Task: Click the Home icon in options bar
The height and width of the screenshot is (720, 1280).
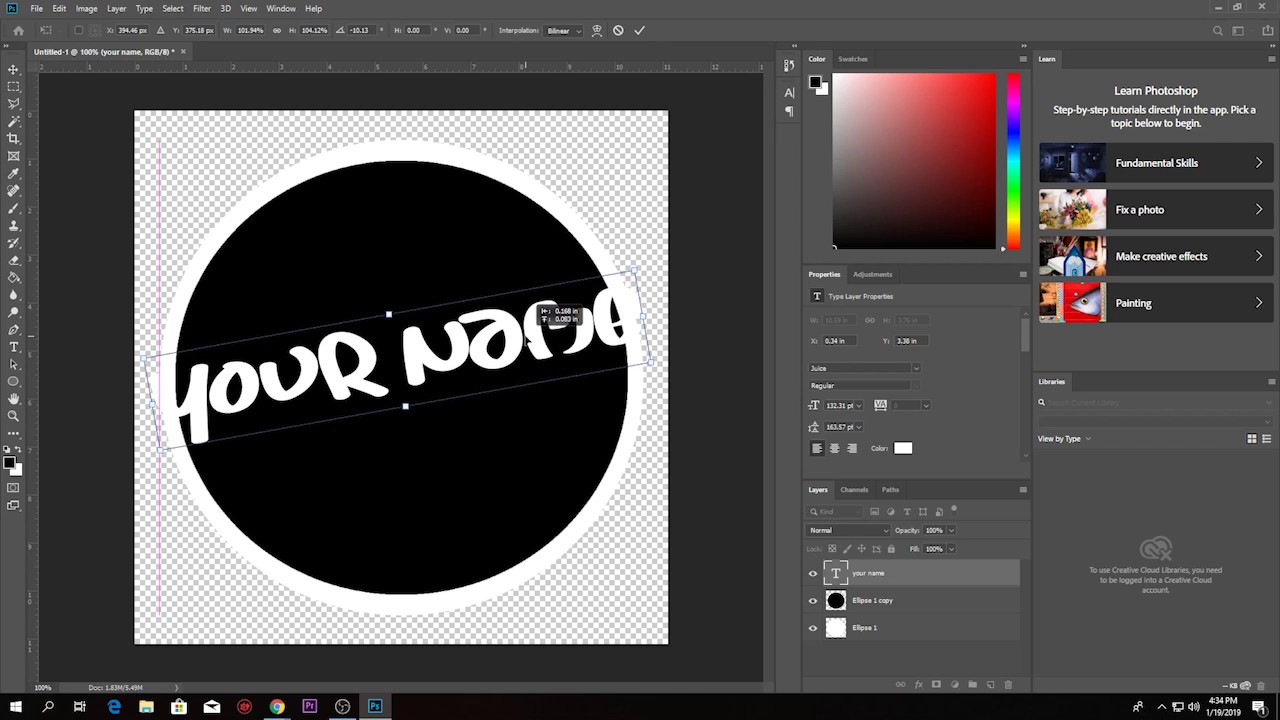Action: click(18, 30)
